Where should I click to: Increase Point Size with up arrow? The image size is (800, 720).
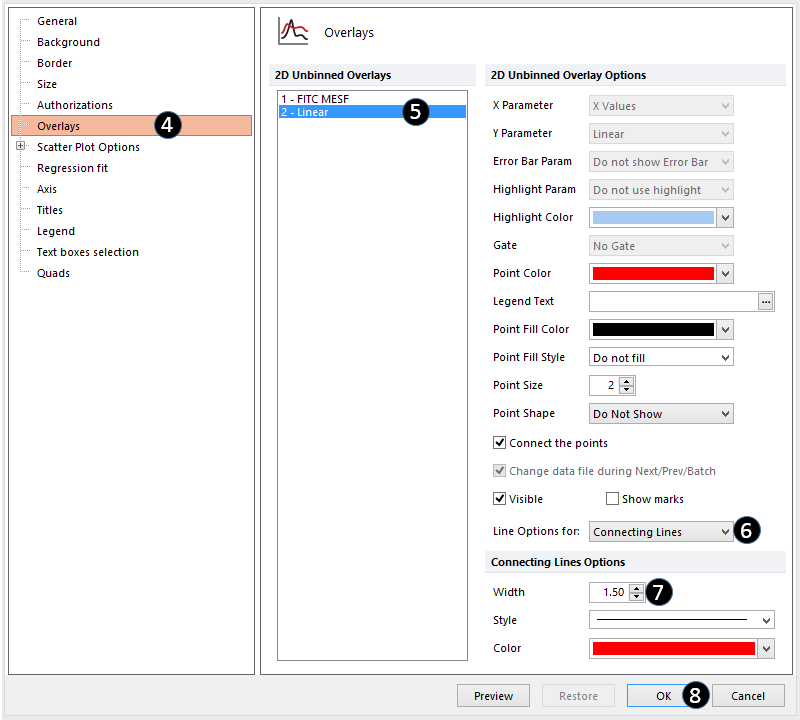[x=627, y=381]
